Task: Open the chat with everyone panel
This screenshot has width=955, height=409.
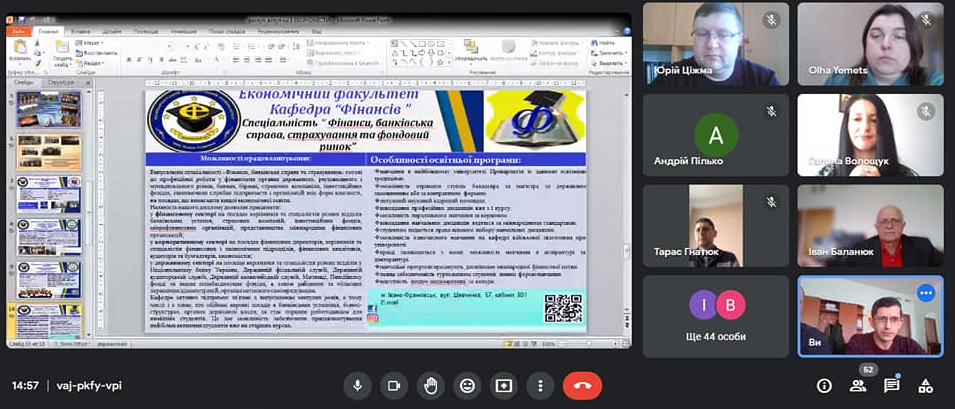Action: [x=891, y=385]
